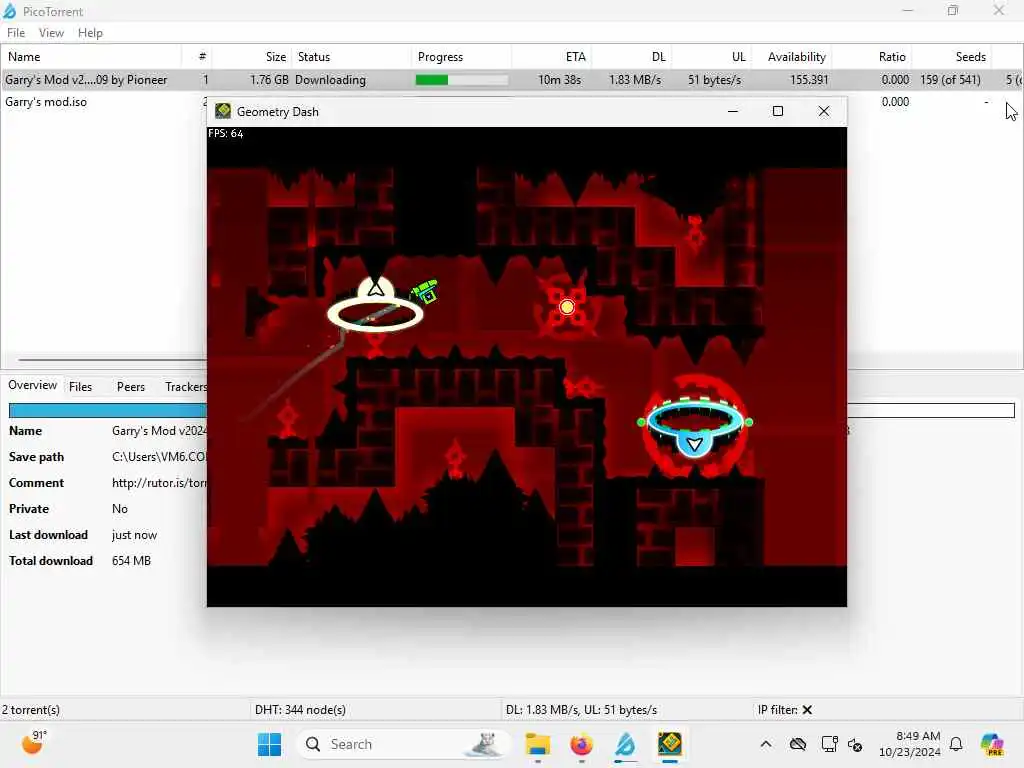
Task: Click the blue pieces progress bar in Overview
Action: [108, 410]
